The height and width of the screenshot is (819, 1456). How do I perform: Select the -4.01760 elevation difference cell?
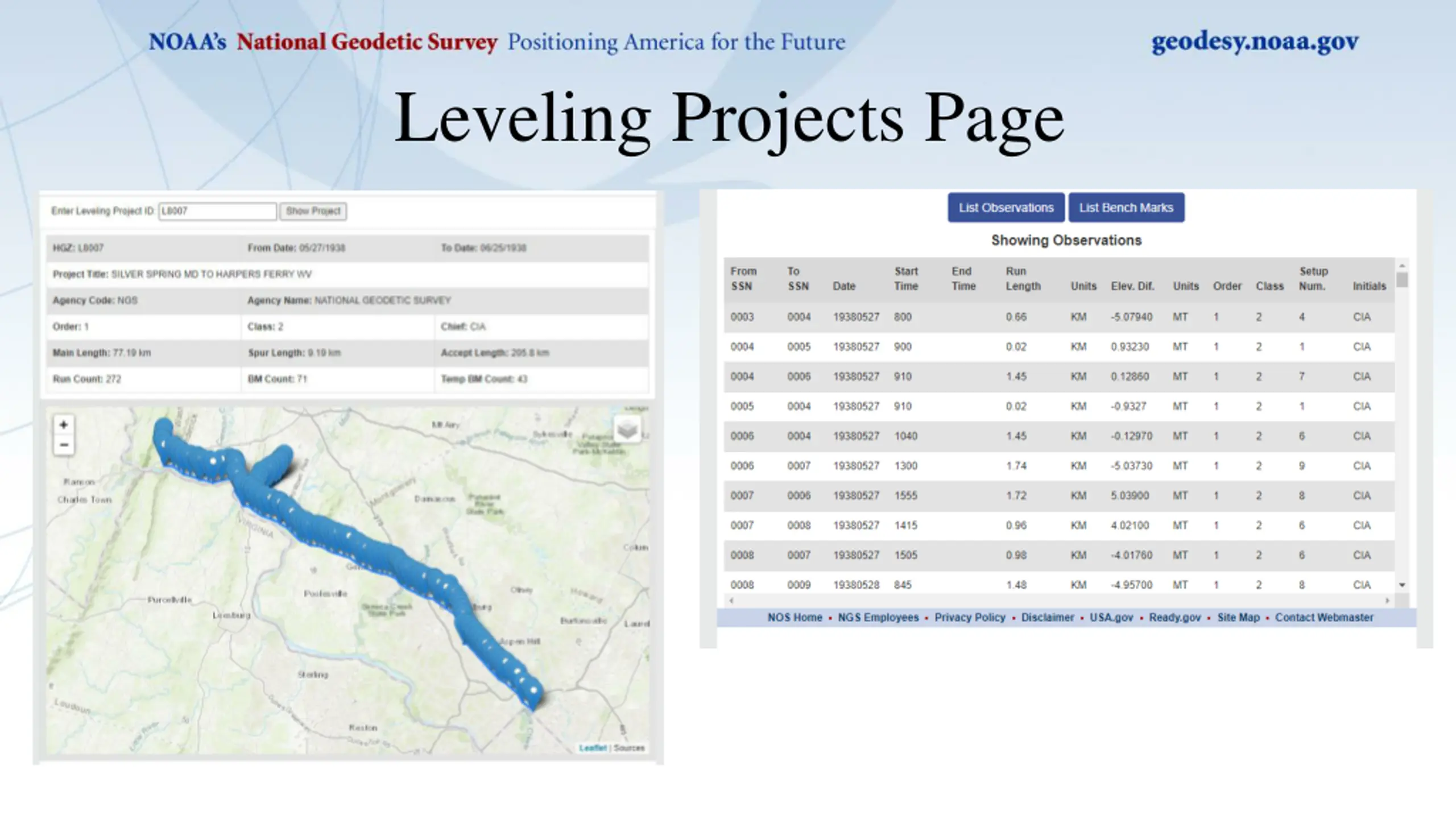pos(1131,555)
